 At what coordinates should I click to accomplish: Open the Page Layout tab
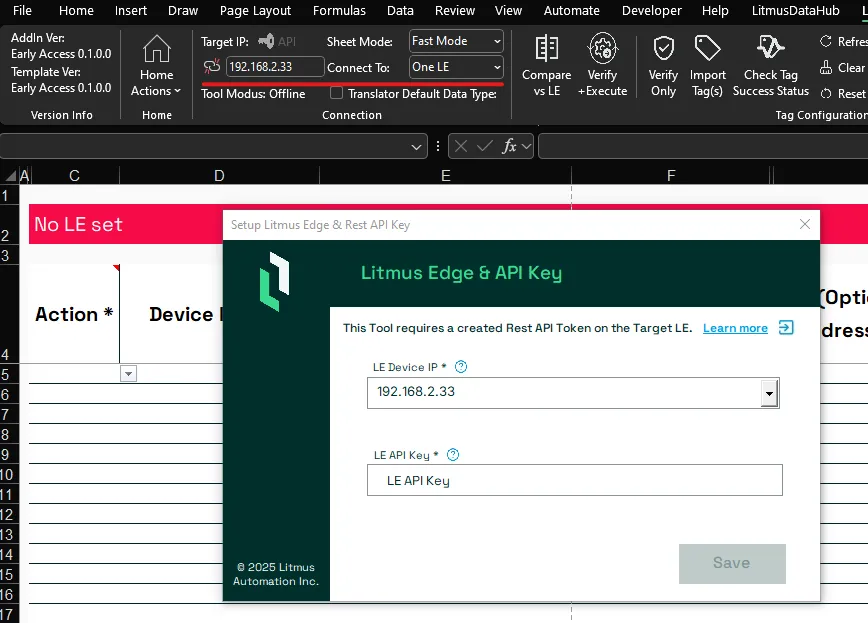255,11
